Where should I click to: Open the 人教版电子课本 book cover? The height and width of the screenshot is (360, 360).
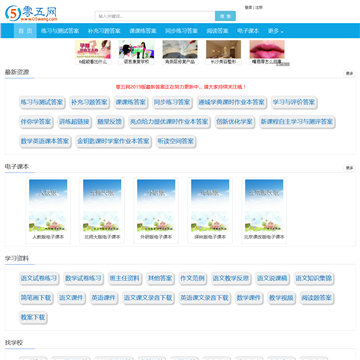(x=48, y=210)
